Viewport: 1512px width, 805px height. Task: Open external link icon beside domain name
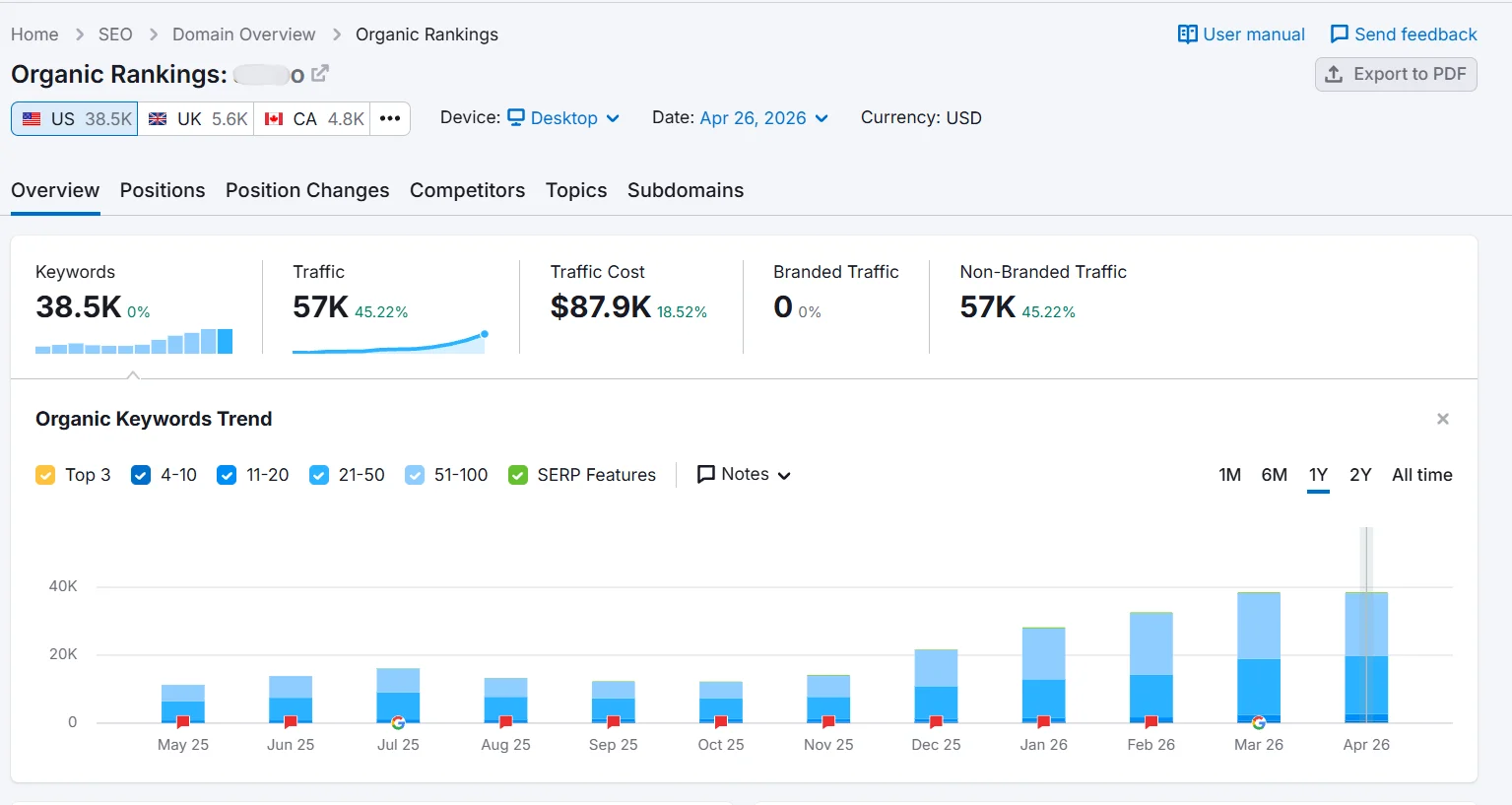click(320, 74)
